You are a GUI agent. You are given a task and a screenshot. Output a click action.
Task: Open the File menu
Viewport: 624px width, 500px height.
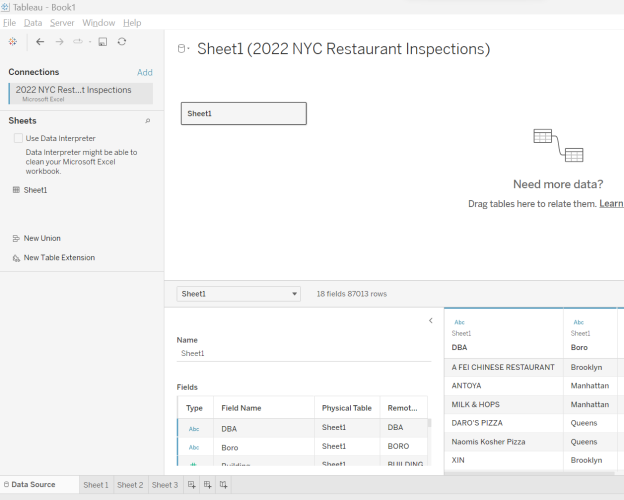click(x=9, y=23)
